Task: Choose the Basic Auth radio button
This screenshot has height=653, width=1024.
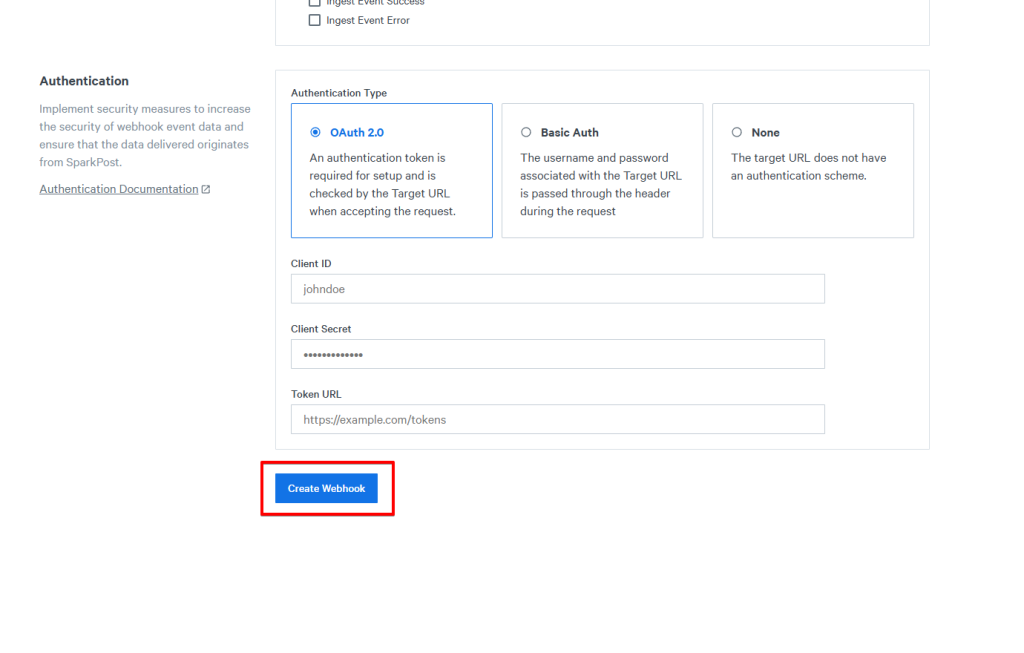Action: pyautogui.click(x=526, y=132)
